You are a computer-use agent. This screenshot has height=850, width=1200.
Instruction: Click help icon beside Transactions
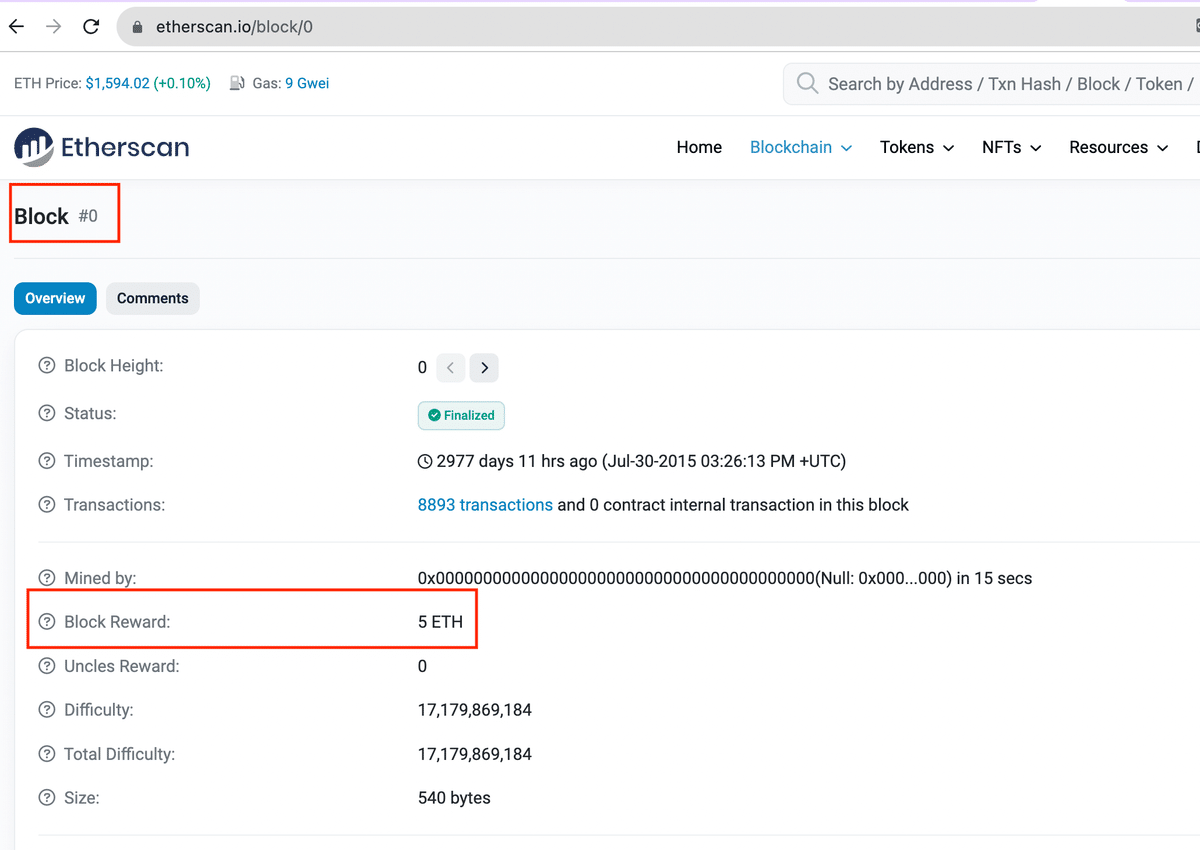coord(46,505)
